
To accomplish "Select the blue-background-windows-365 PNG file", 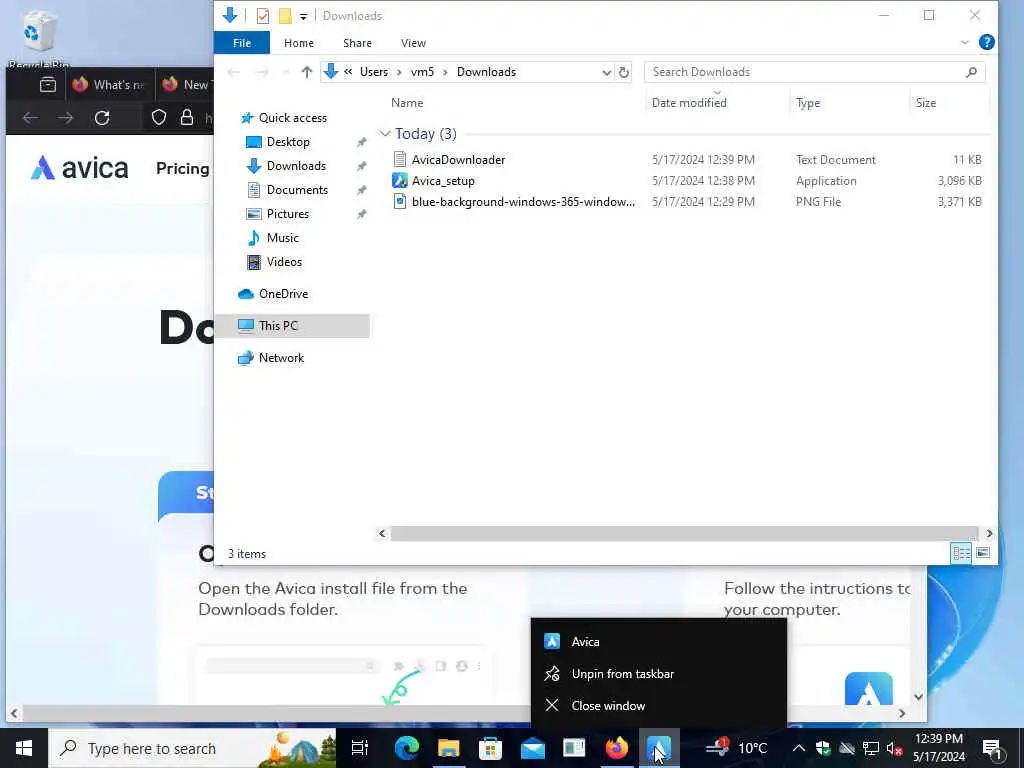I will coord(522,202).
